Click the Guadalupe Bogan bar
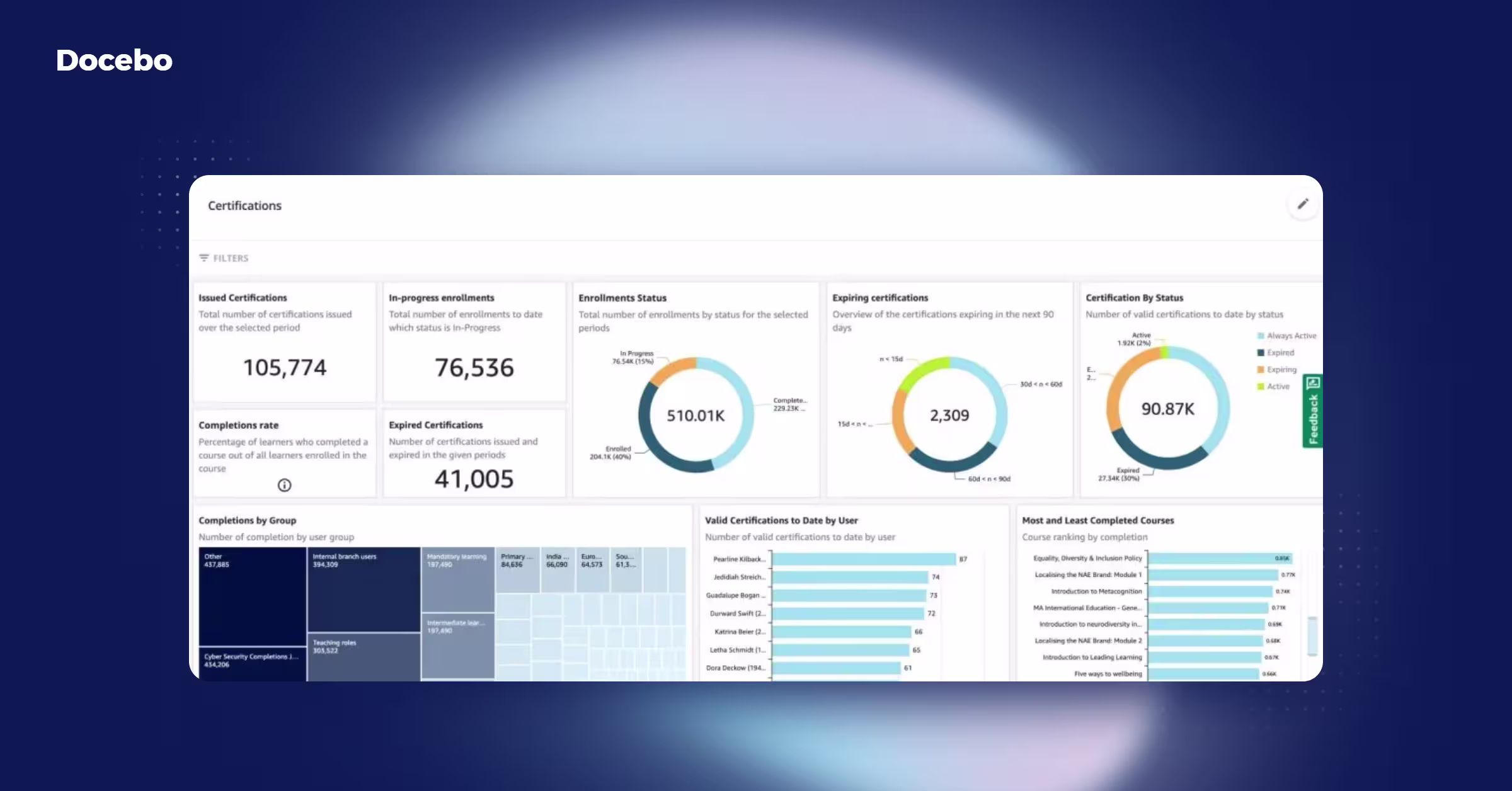This screenshot has height=791, width=1512. click(x=850, y=595)
